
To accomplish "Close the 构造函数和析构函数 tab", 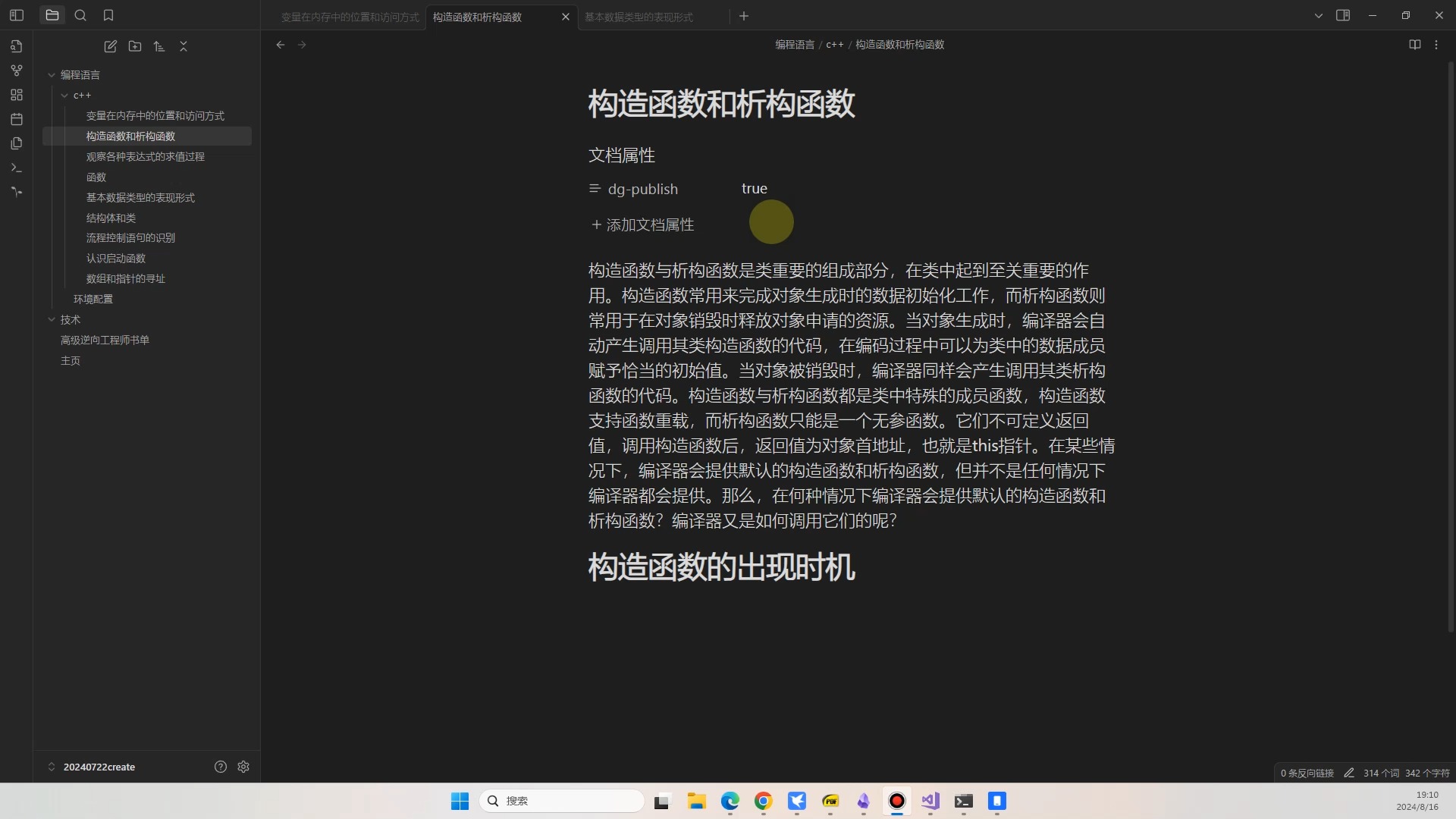I will click(x=565, y=17).
